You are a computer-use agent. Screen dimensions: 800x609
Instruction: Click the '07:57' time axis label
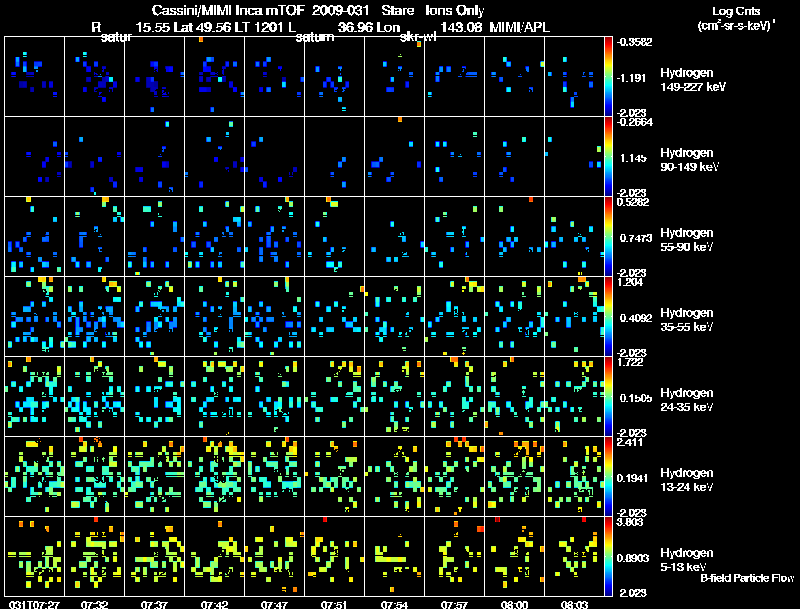coord(454,604)
